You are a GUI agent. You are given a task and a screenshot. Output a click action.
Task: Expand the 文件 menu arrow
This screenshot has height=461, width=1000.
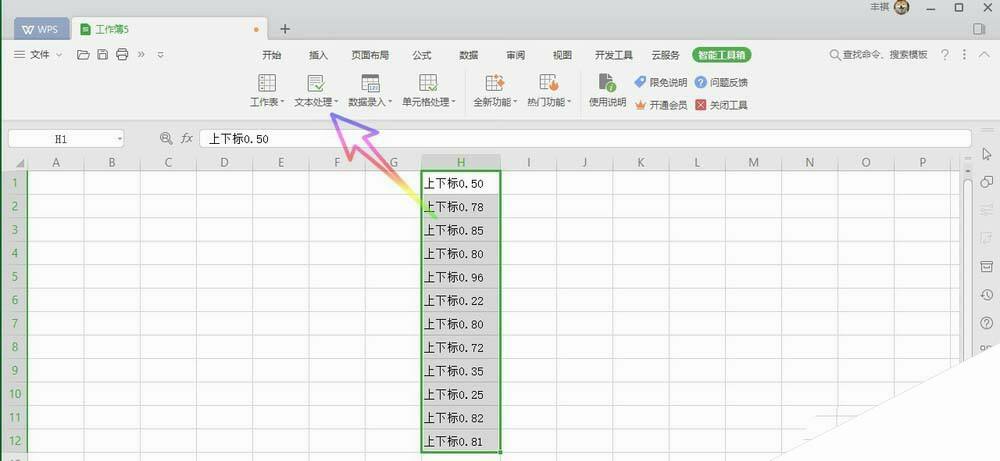point(59,55)
